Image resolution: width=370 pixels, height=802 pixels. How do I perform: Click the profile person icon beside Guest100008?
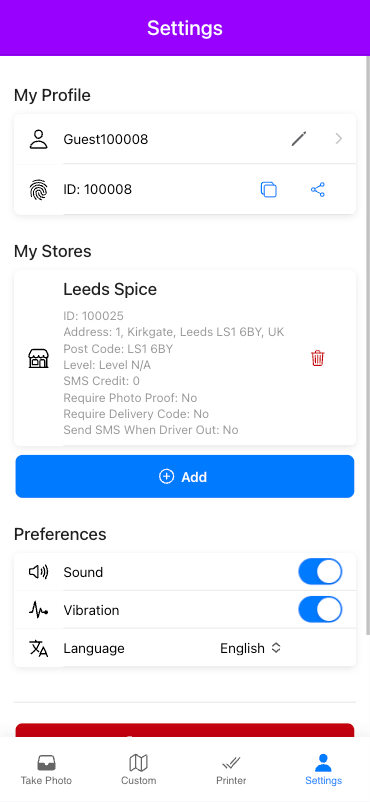tap(38, 139)
